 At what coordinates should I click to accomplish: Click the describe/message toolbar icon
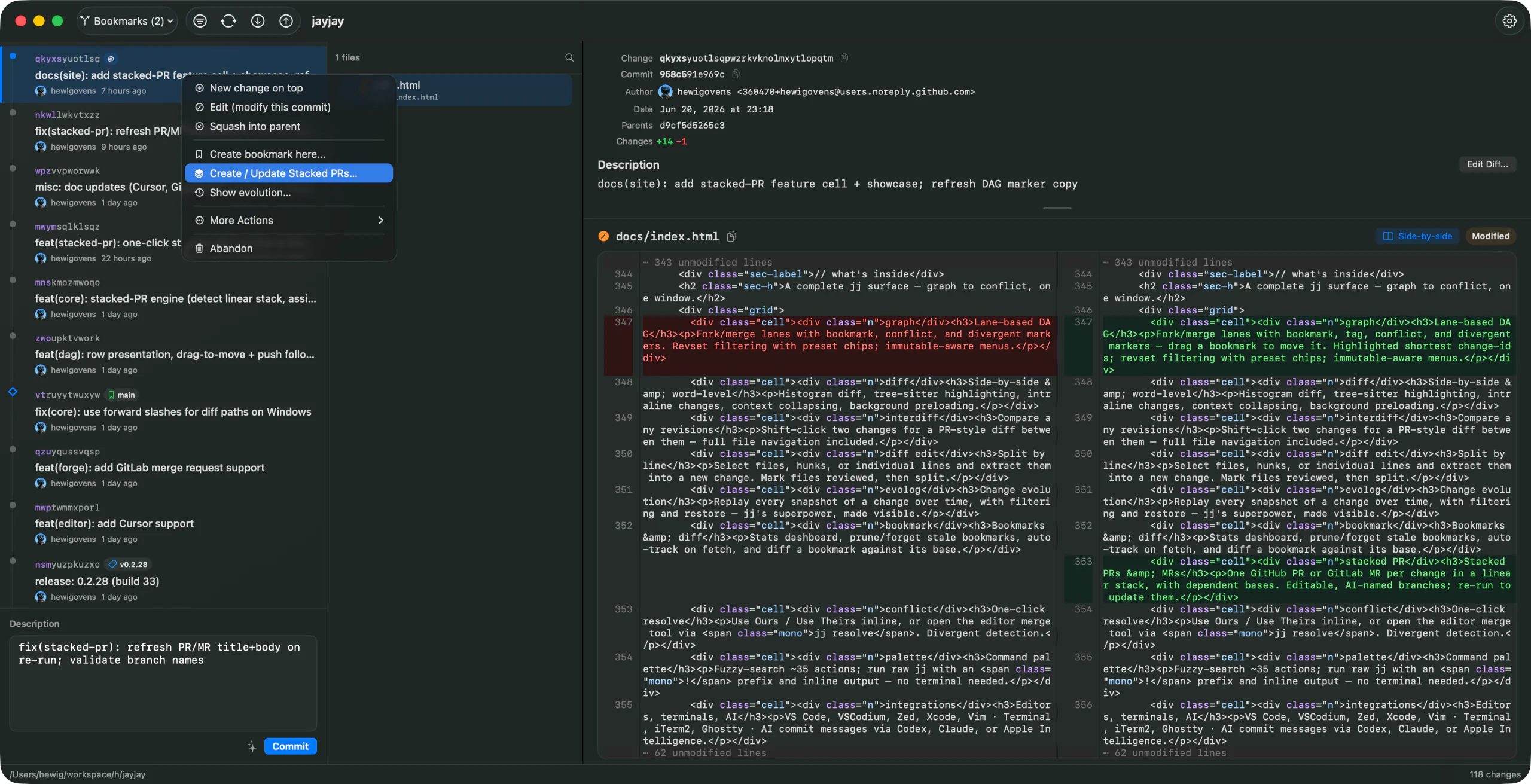pos(200,21)
